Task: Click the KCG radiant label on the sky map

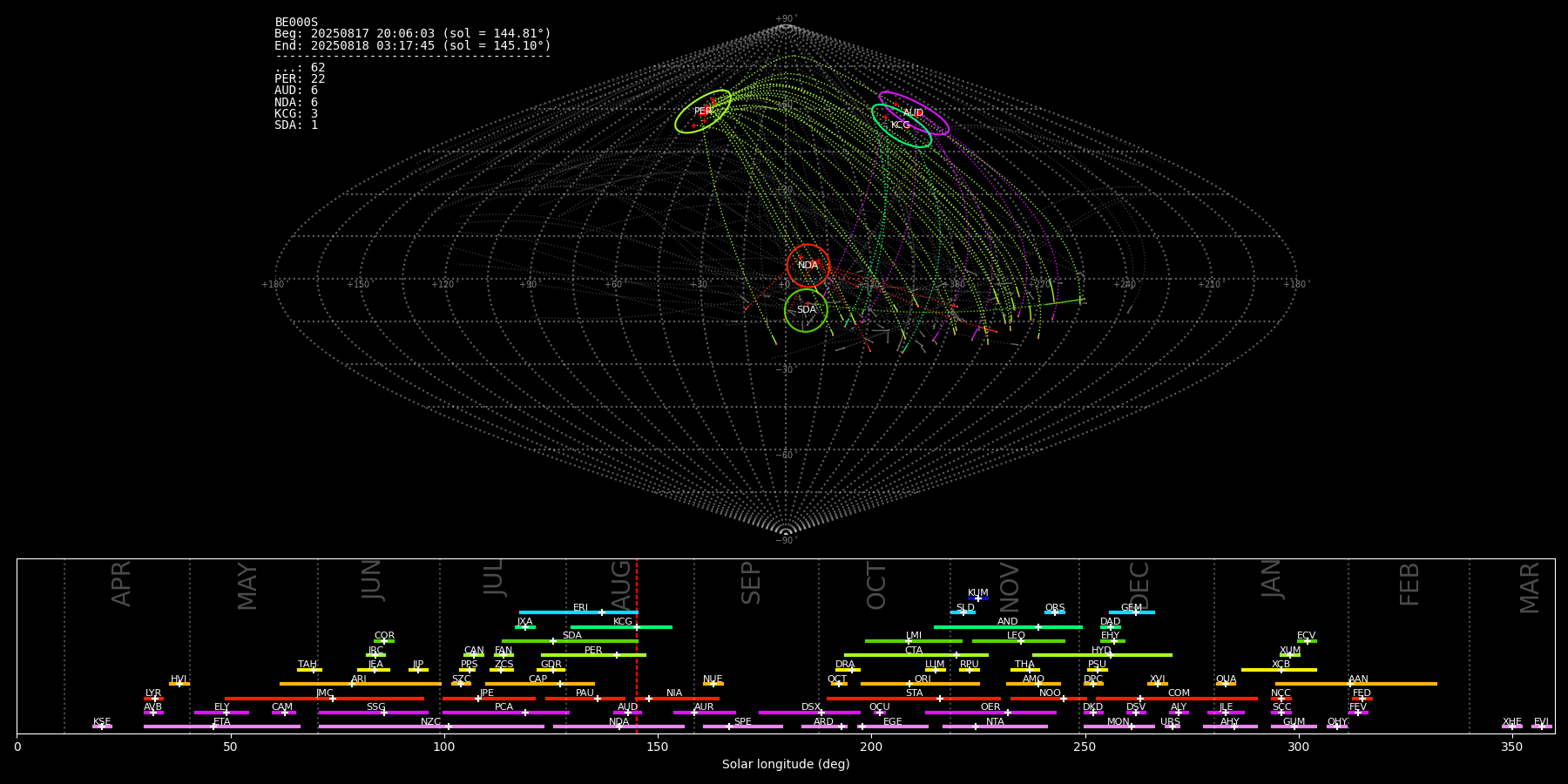Action: pos(901,125)
